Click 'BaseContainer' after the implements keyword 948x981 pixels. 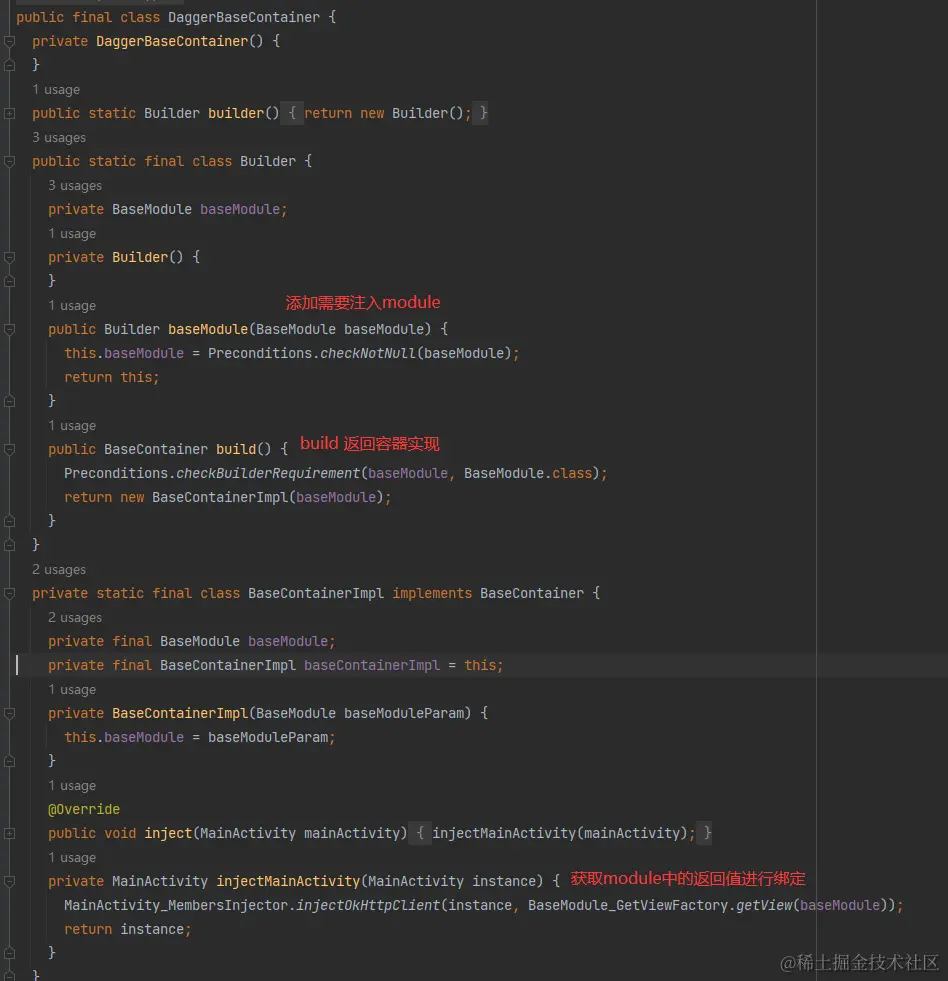coord(532,593)
